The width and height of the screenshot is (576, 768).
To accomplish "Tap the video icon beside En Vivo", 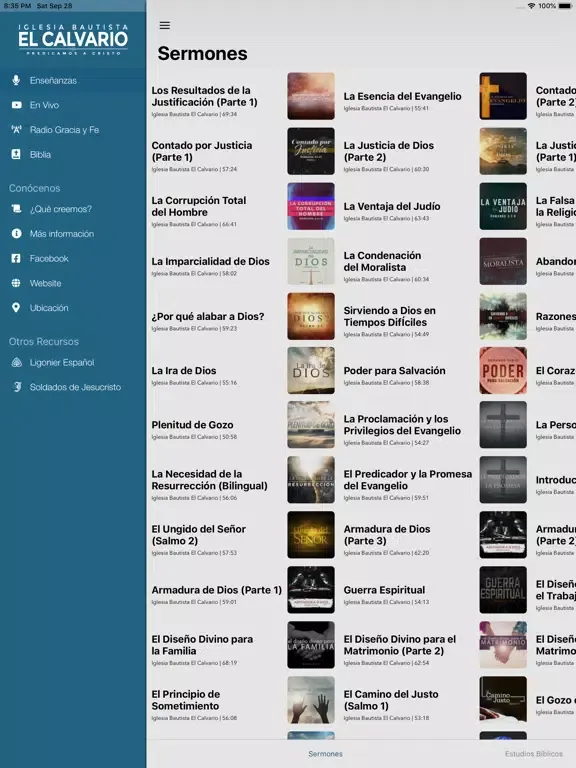I will click(x=17, y=105).
